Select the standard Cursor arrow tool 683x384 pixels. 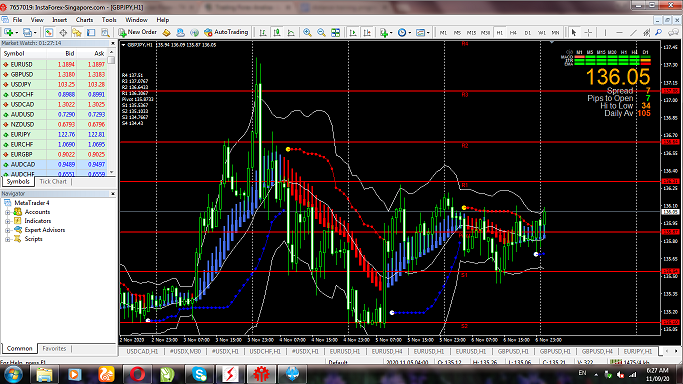click(574, 32)
